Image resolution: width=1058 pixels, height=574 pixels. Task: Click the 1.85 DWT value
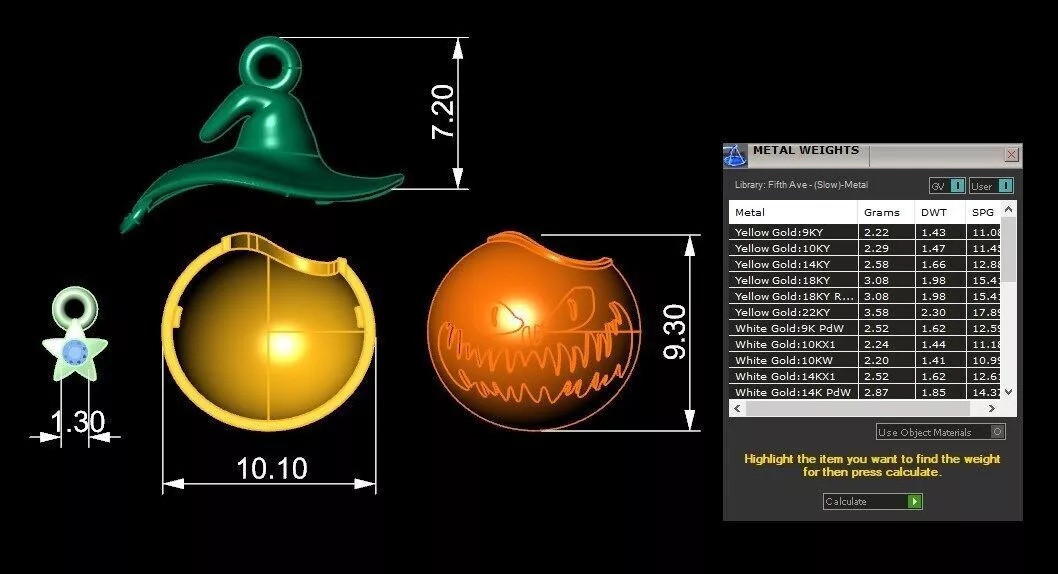pyautogui.click(x=933, y=392)
